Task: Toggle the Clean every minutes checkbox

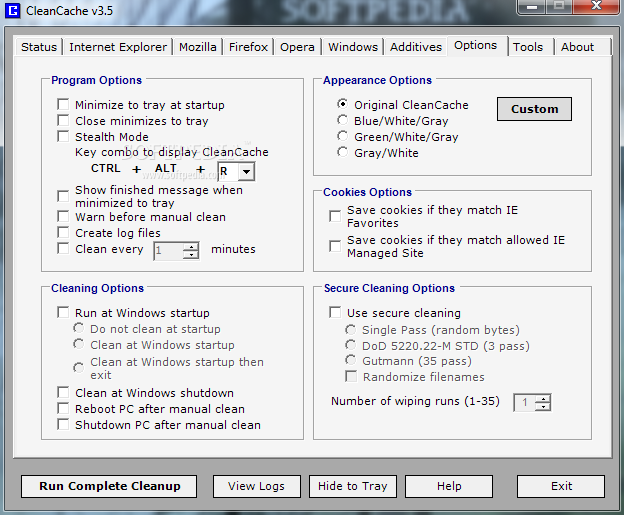Action: (x=63, y=249)
